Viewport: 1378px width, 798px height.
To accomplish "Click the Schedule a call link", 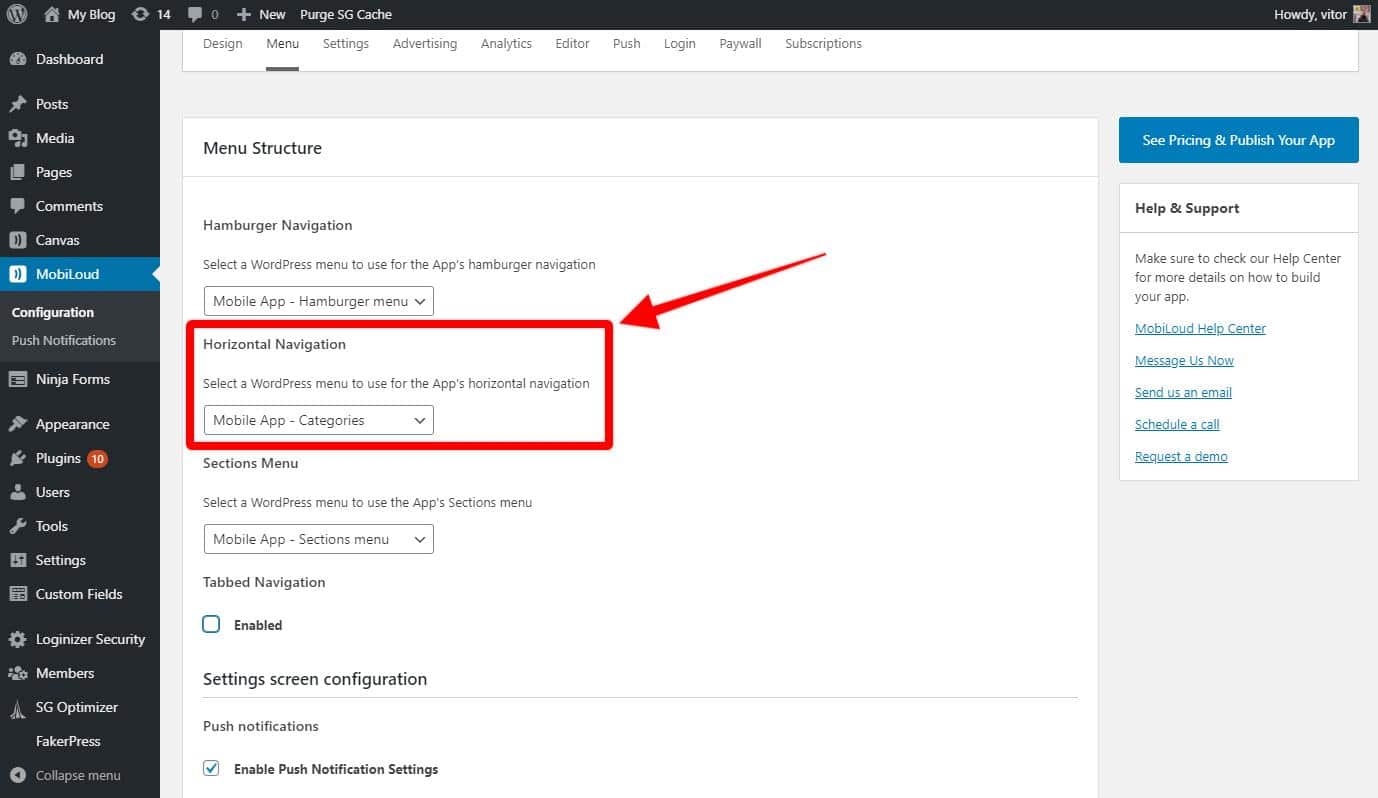I will coord(1177,424).
